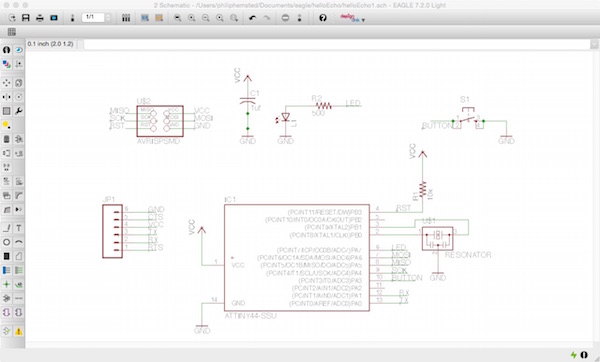The image size is (600, 362).
Task: Select the Miter tool
Action: coord(18,196)
